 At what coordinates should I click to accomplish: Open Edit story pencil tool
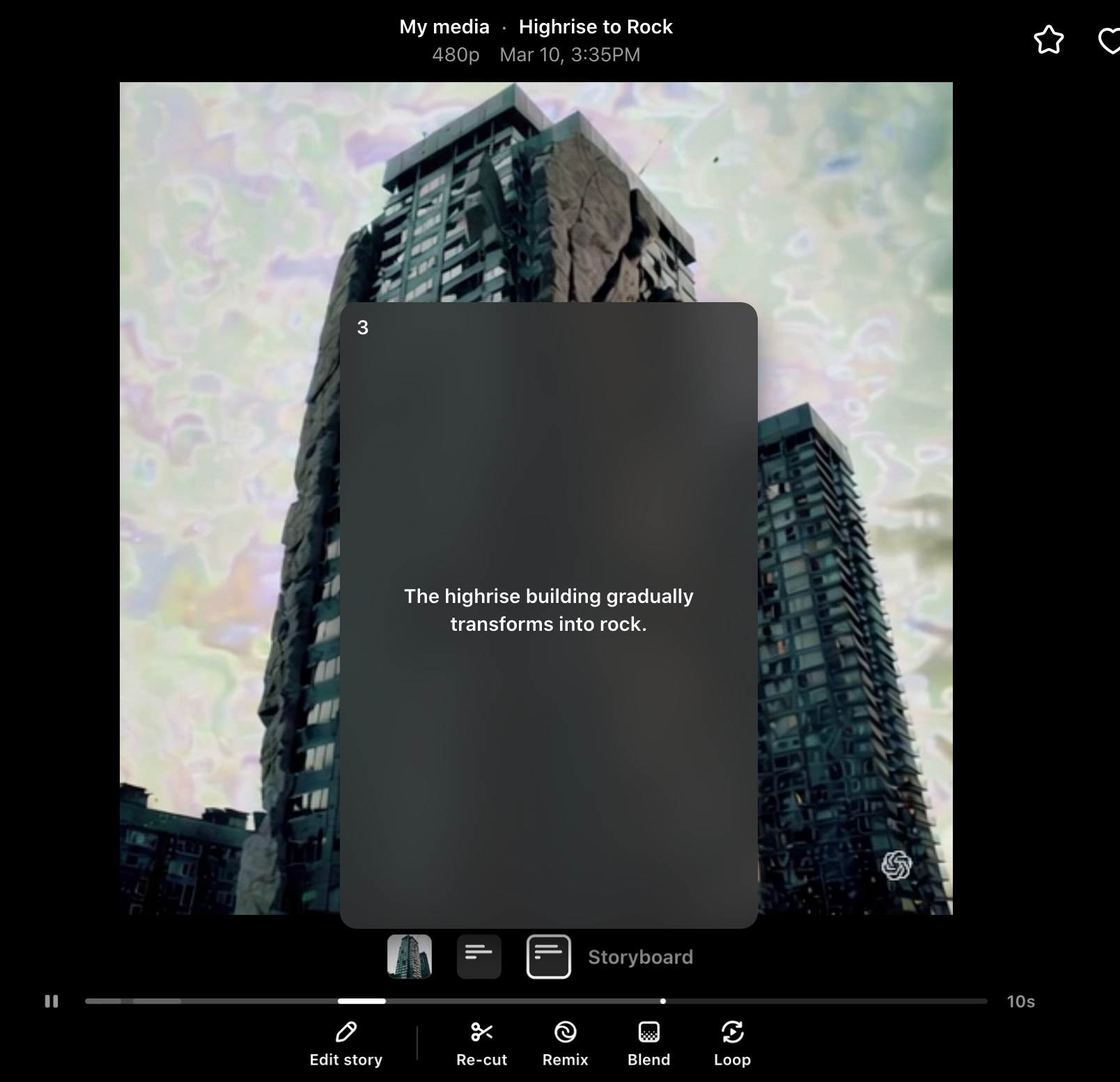click(x=346, y=1044)
